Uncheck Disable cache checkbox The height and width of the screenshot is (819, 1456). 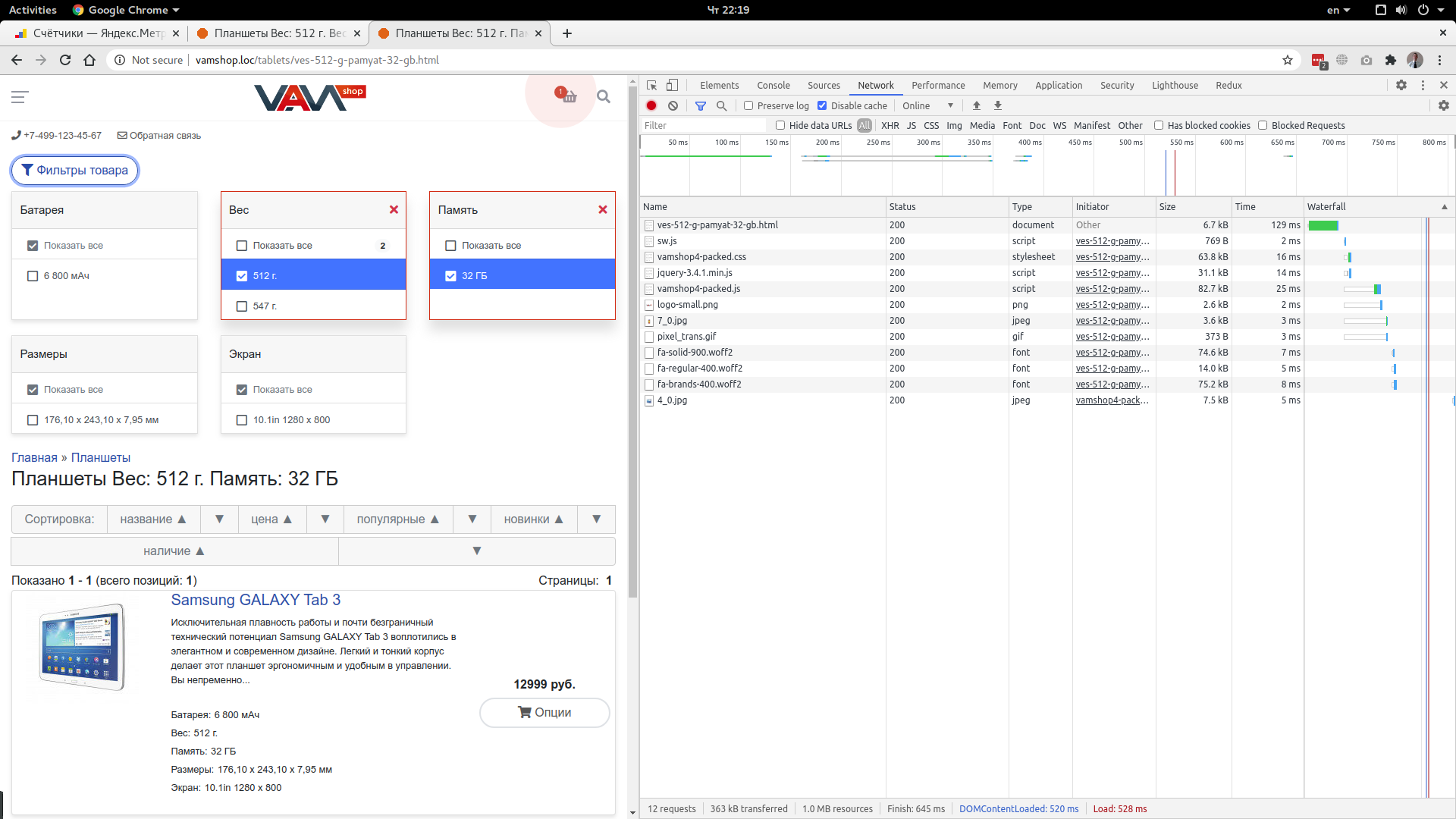[x=822, y=105]
